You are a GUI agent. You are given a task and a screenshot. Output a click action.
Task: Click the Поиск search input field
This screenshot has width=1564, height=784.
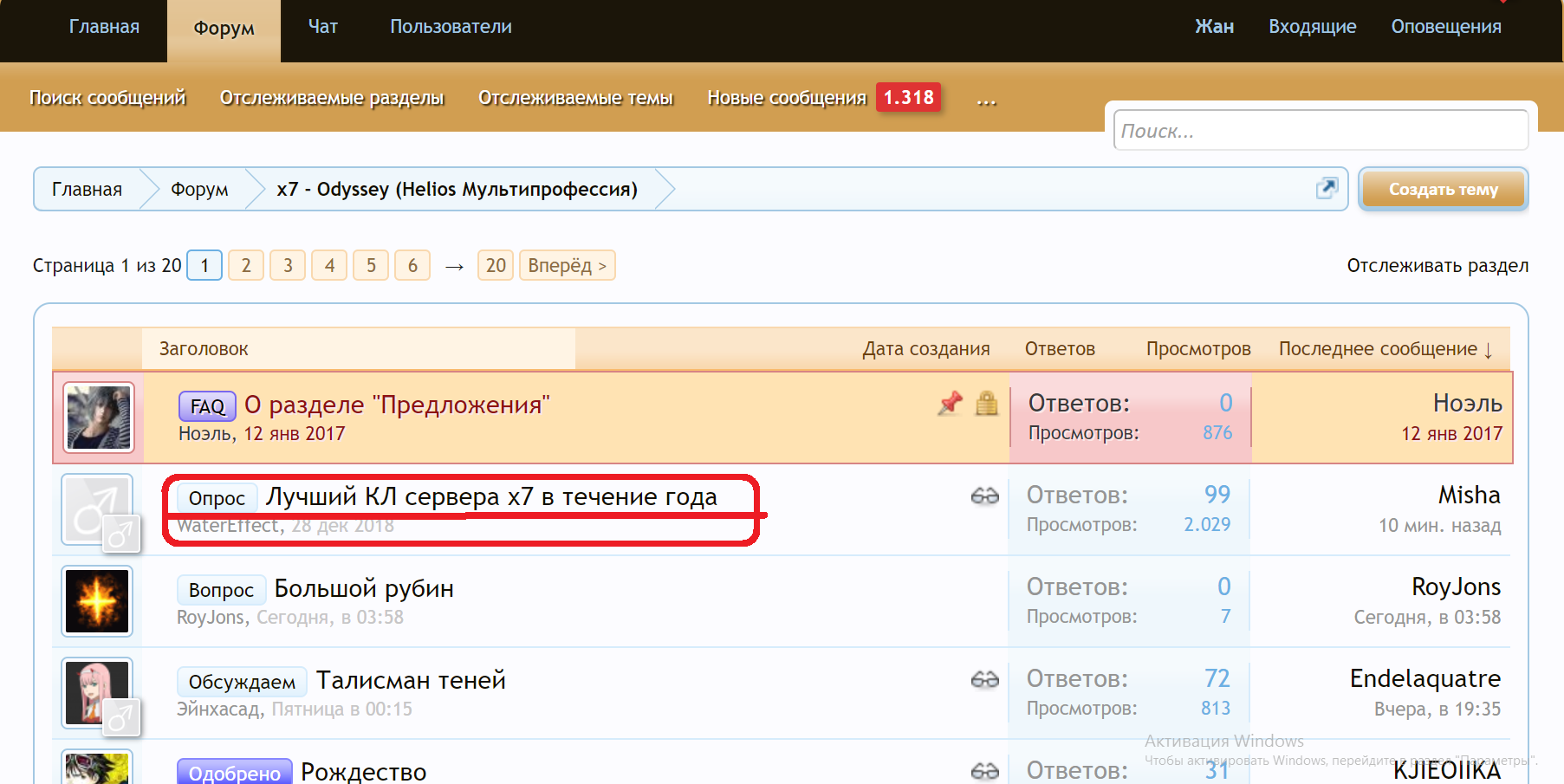tap(1320, 131)
